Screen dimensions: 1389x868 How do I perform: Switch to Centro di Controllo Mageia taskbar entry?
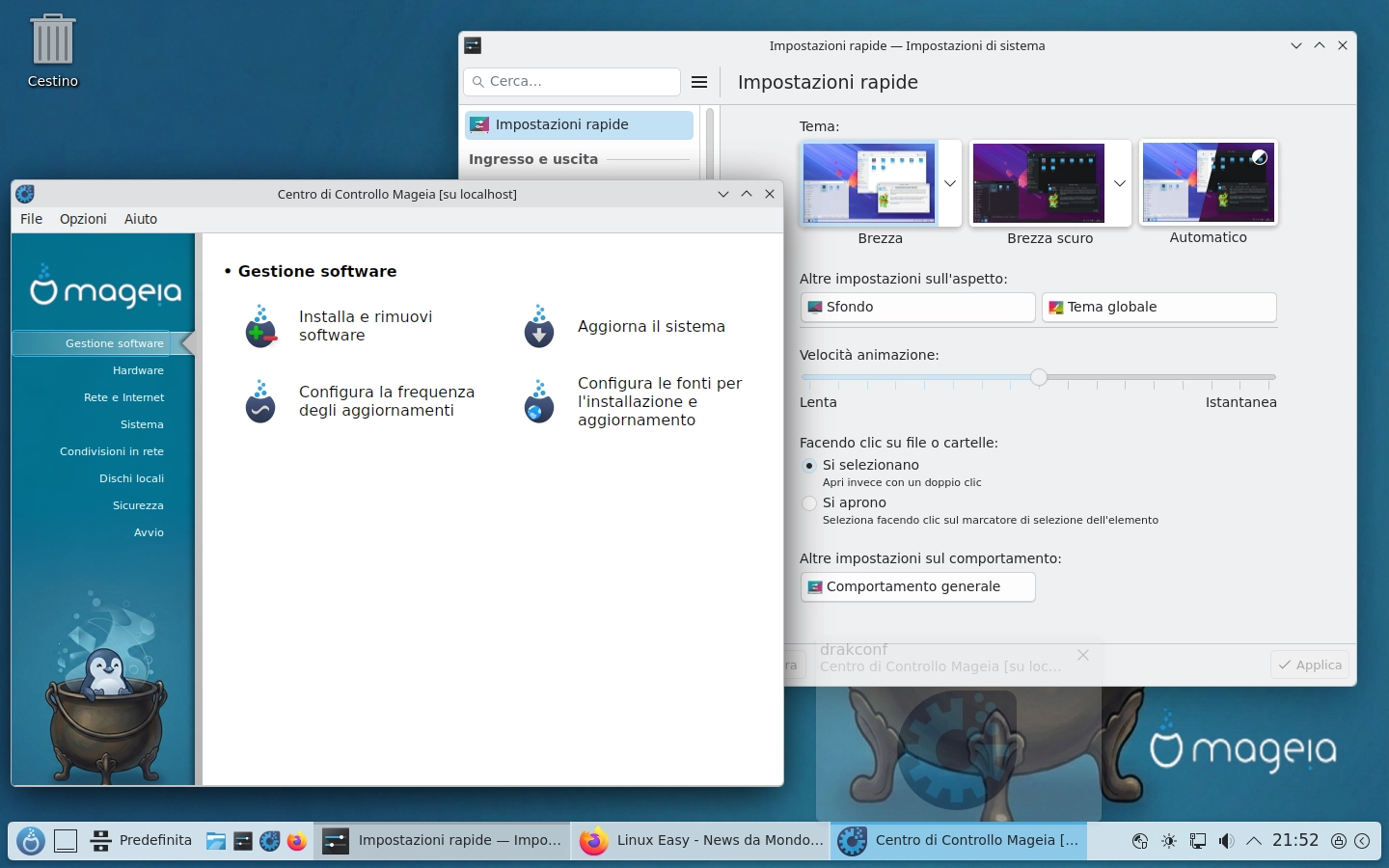[959, 841]
